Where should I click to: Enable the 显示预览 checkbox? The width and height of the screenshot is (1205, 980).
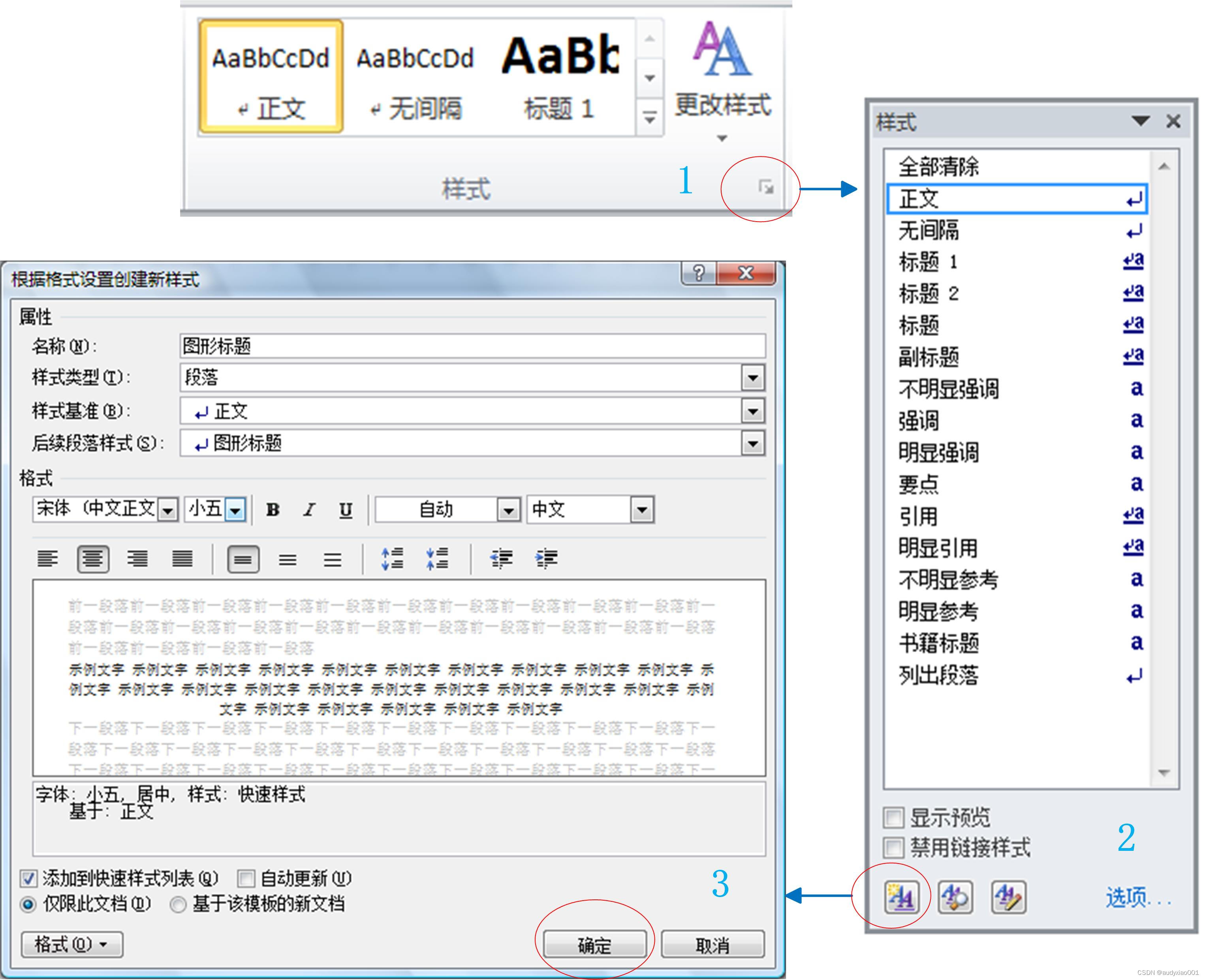(893, 817)
